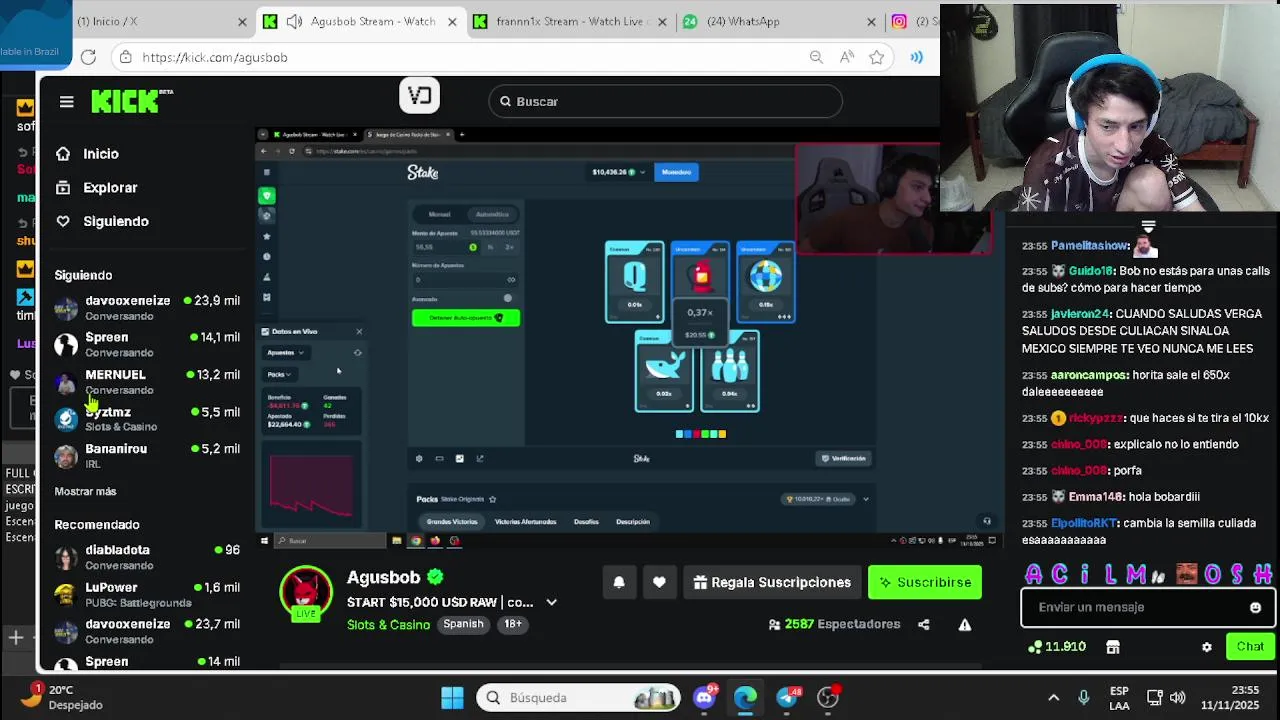Open diabladota recommended channel
The width and height of the screenshot is (1280, 720).
[147, 556]
